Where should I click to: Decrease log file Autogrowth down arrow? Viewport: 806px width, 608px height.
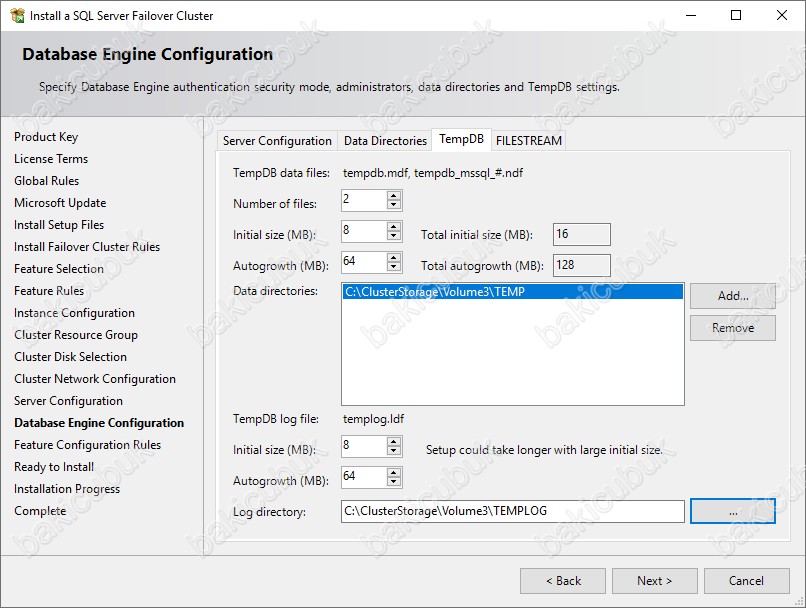pos(394,482)
